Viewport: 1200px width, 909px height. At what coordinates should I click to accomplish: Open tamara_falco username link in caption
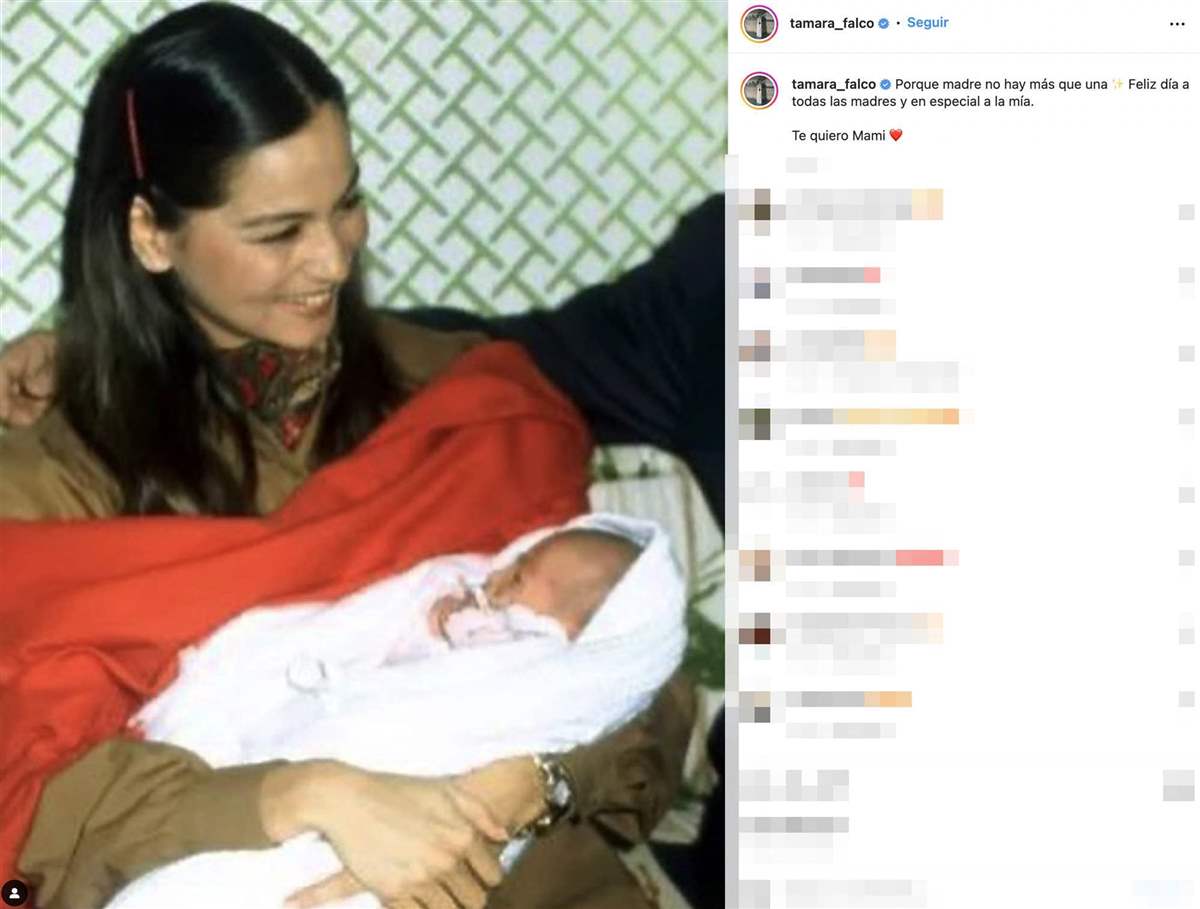(x=834, y=85)
